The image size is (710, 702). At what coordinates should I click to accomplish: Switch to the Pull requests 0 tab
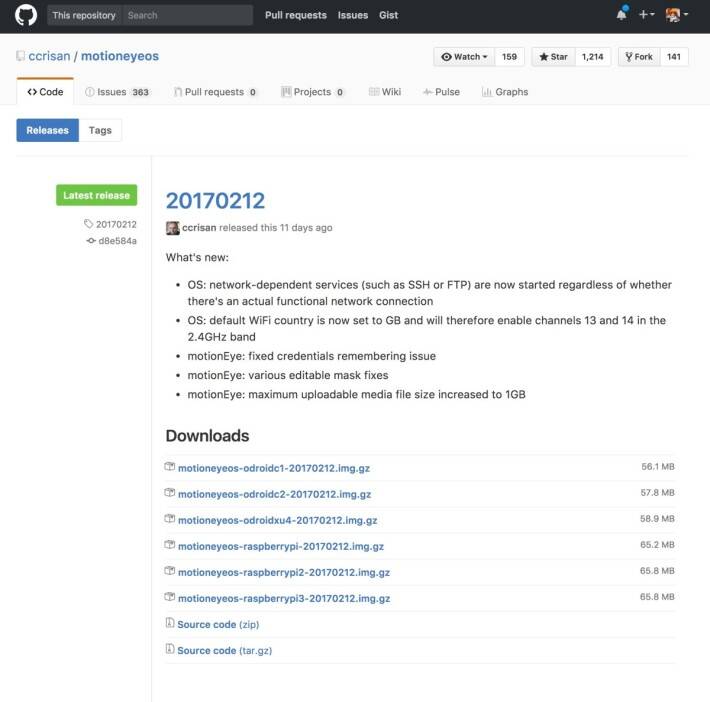(216, 92)
